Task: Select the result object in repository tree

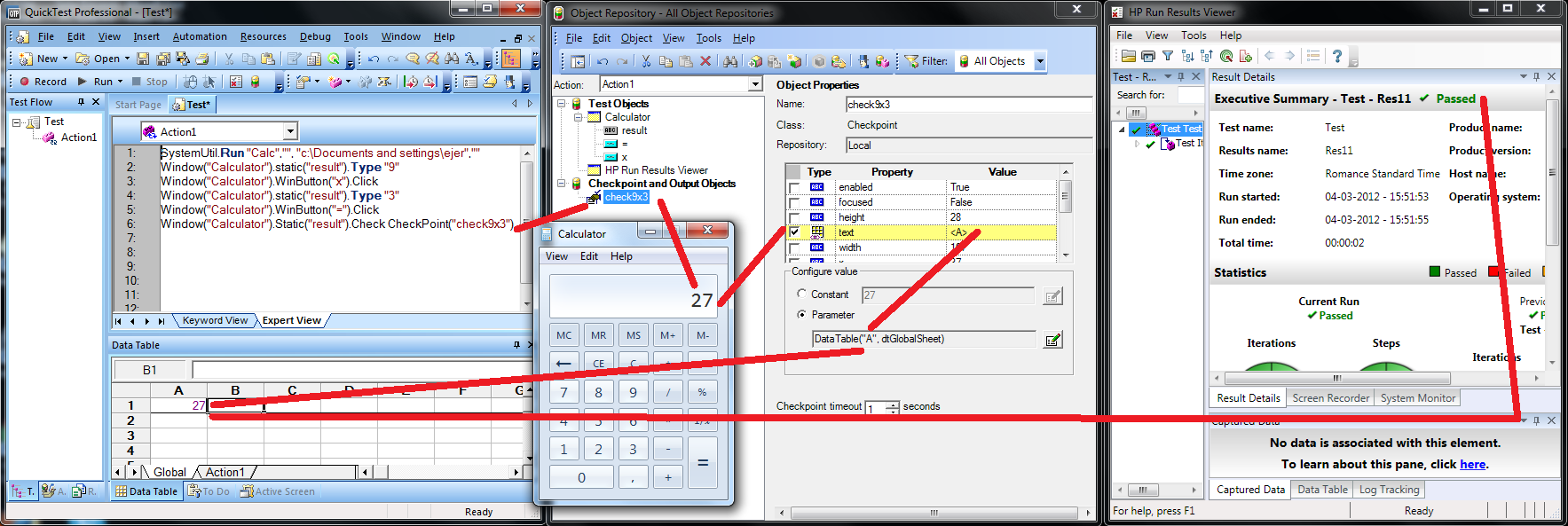Action: [634, 130]
